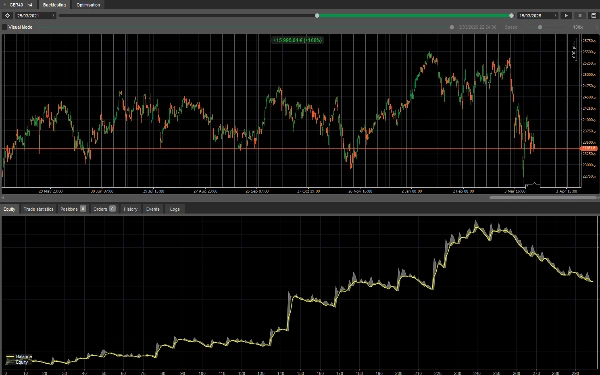The image size is (600, 375).
Task: Click the speed value label
Action: tap(577, 27)
